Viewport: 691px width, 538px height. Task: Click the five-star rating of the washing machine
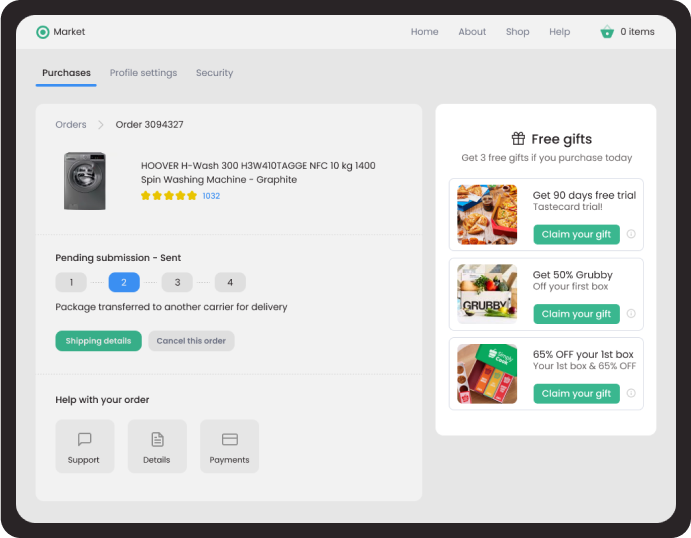169,196
